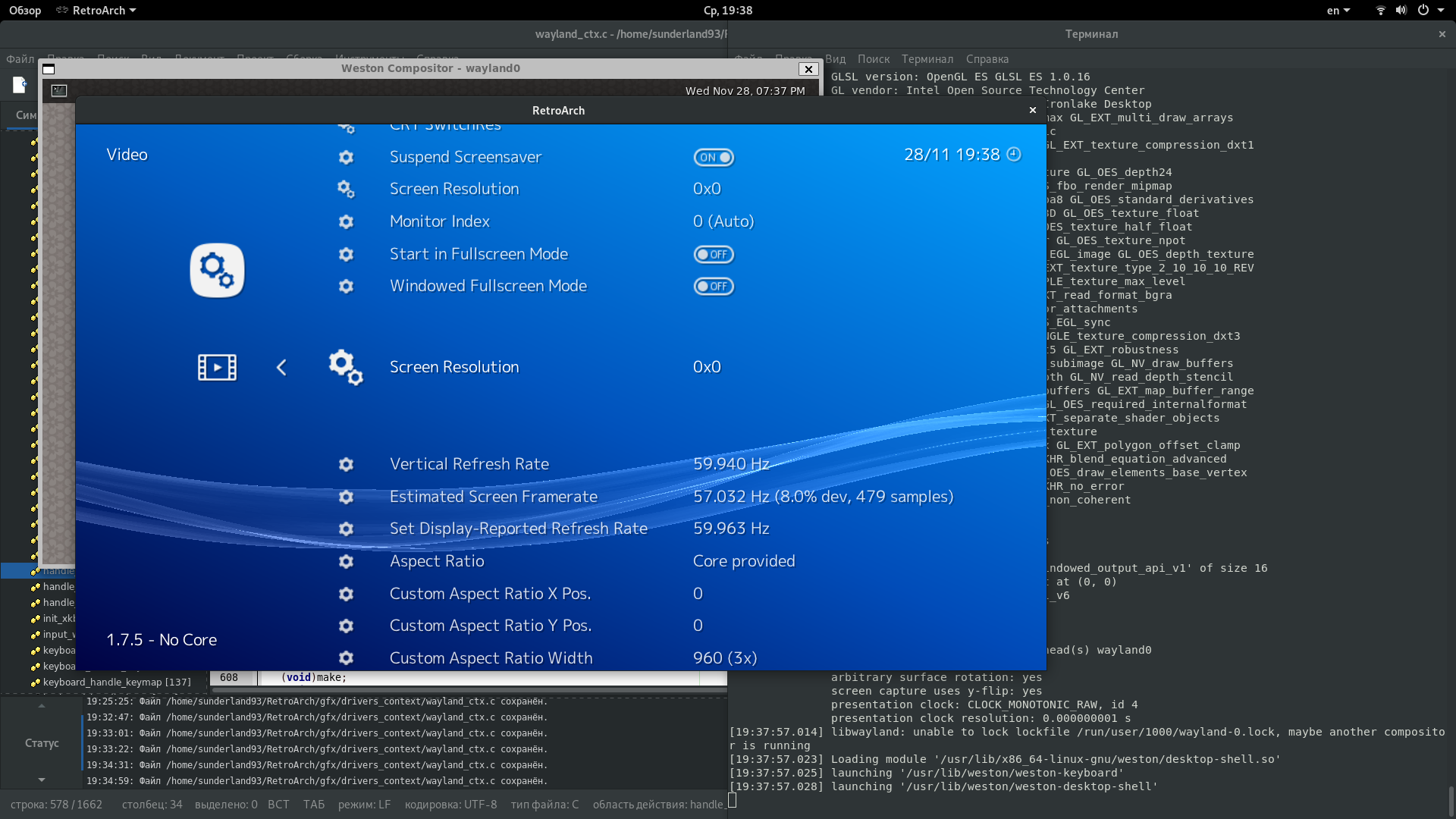Open the Файл menu in the editor

20,59
